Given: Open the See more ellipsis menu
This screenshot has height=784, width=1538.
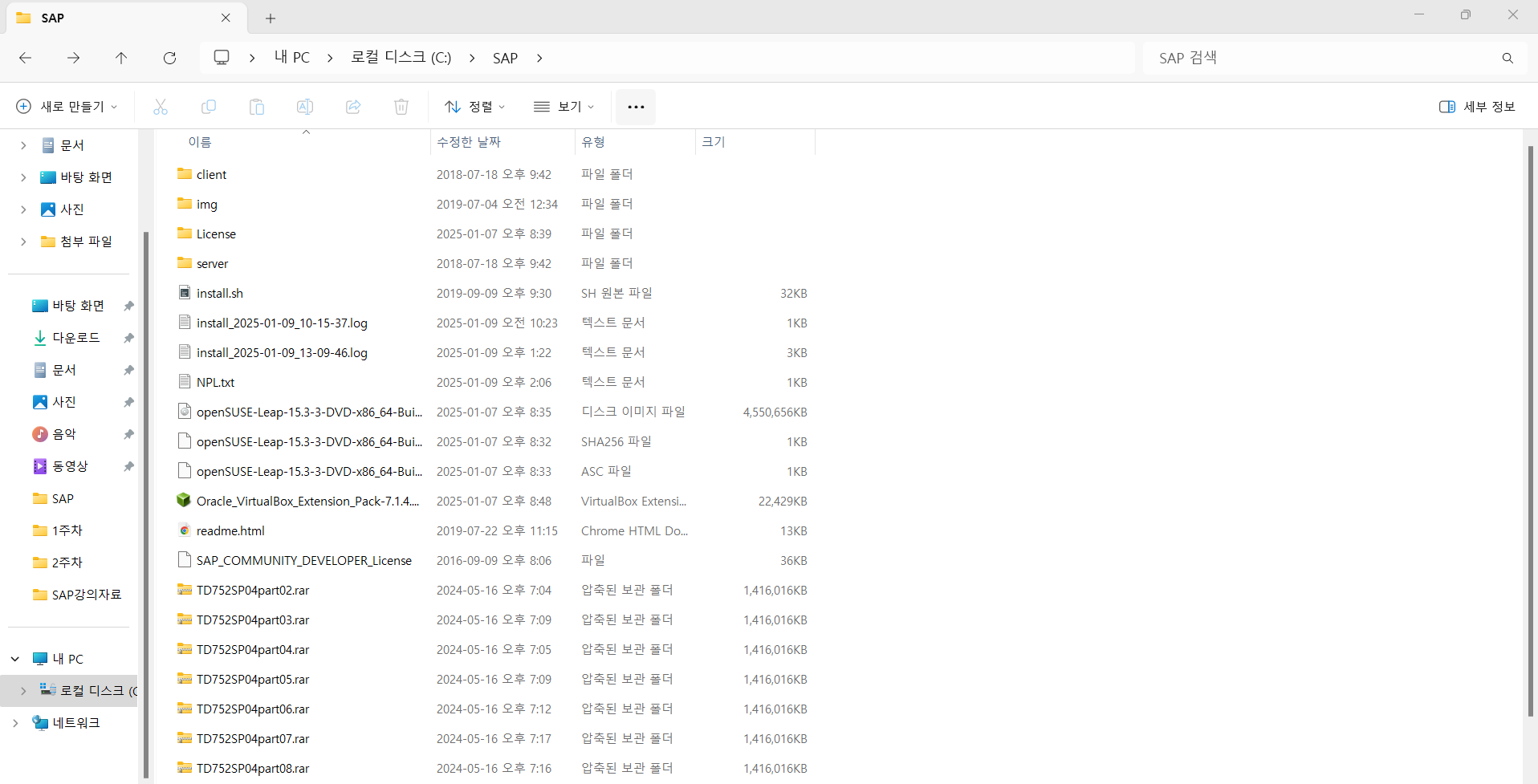Looking at the screenshot, I should pyautogui.click(x=636, y=107).
